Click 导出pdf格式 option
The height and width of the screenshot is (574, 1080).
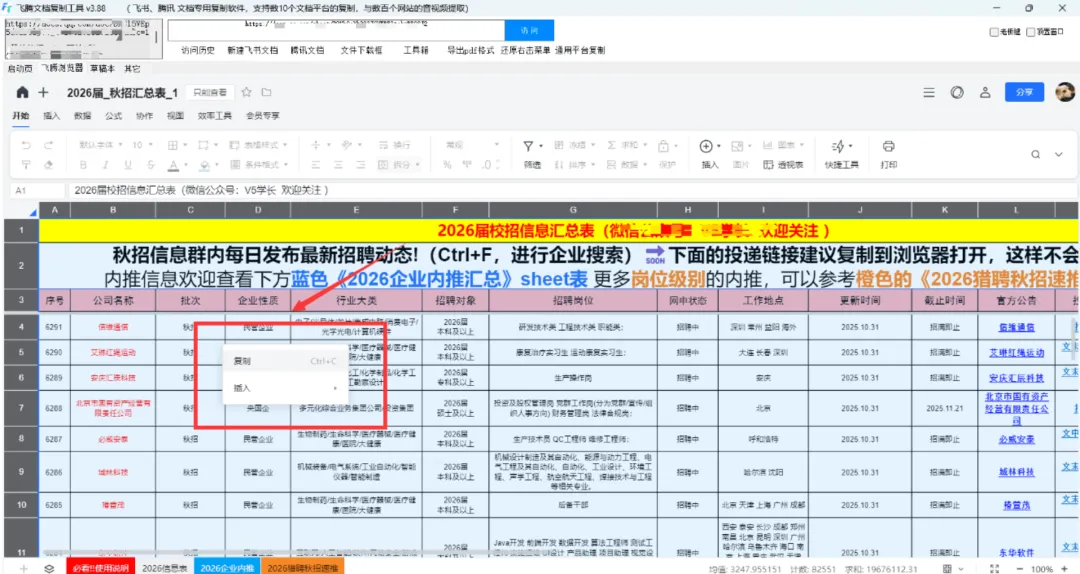tap(470, 50)
